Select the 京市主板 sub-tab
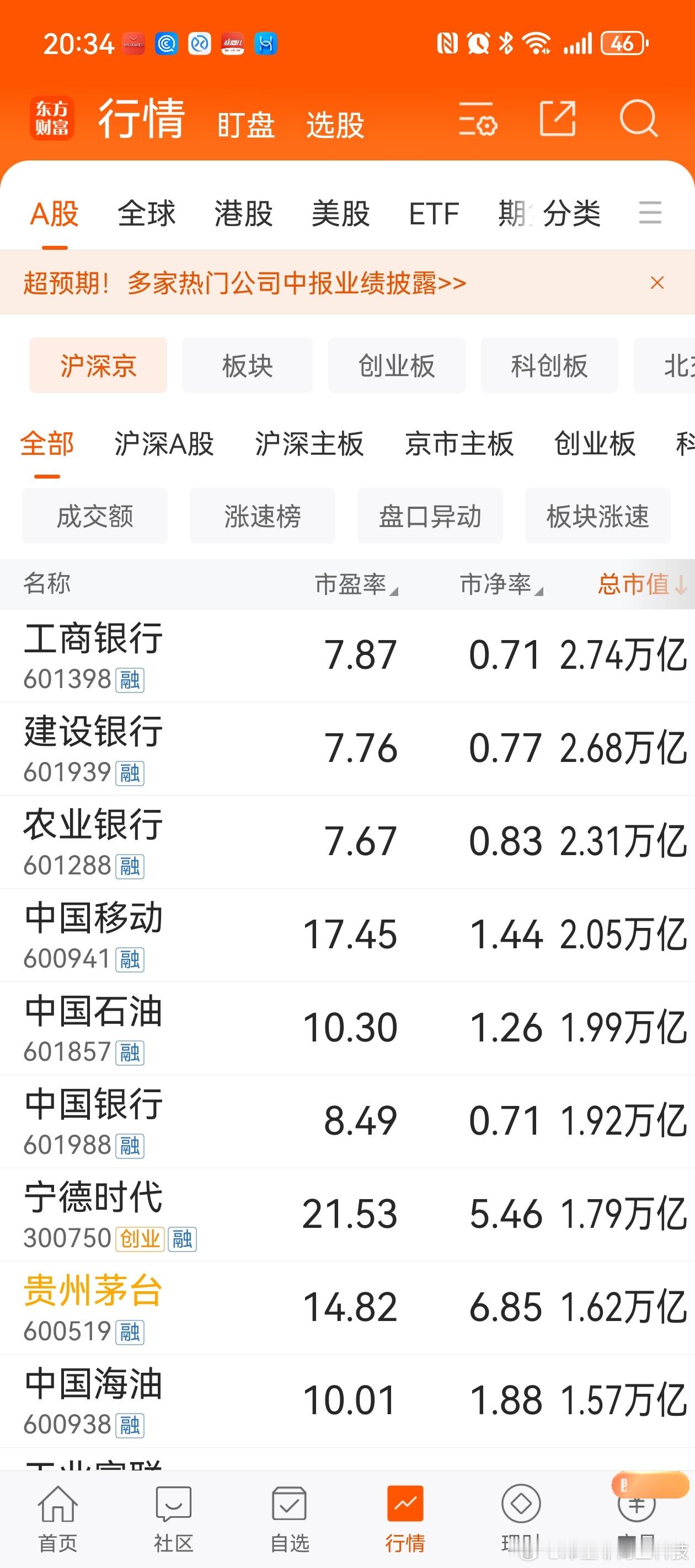This screenshot has height=1568, width=695. (x=459, y=443)
